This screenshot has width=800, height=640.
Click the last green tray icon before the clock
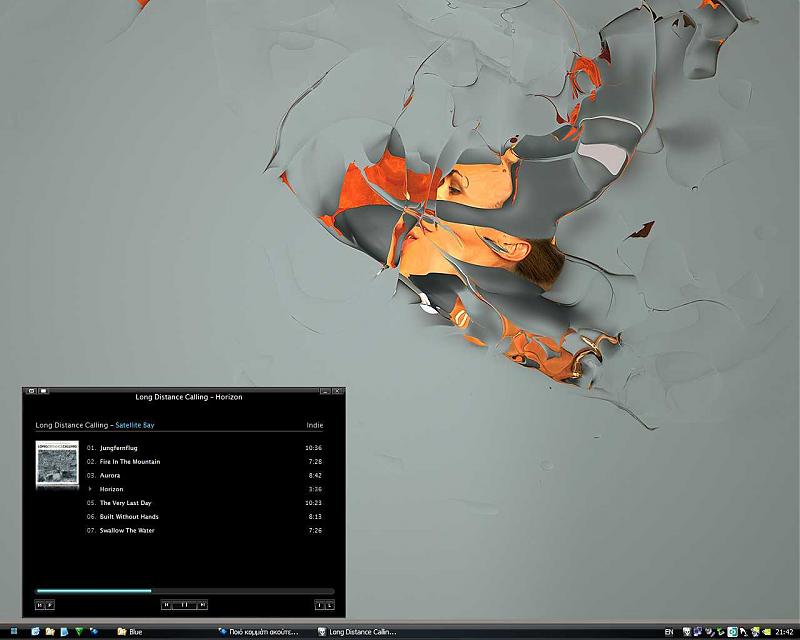766,632
